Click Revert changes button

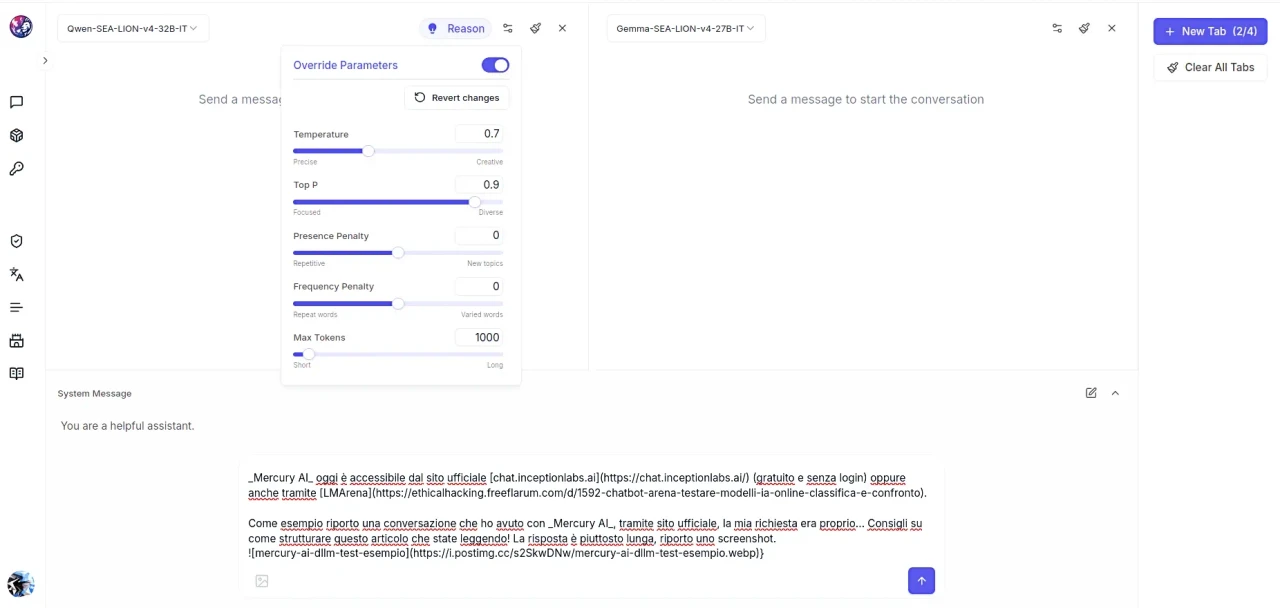457,97
